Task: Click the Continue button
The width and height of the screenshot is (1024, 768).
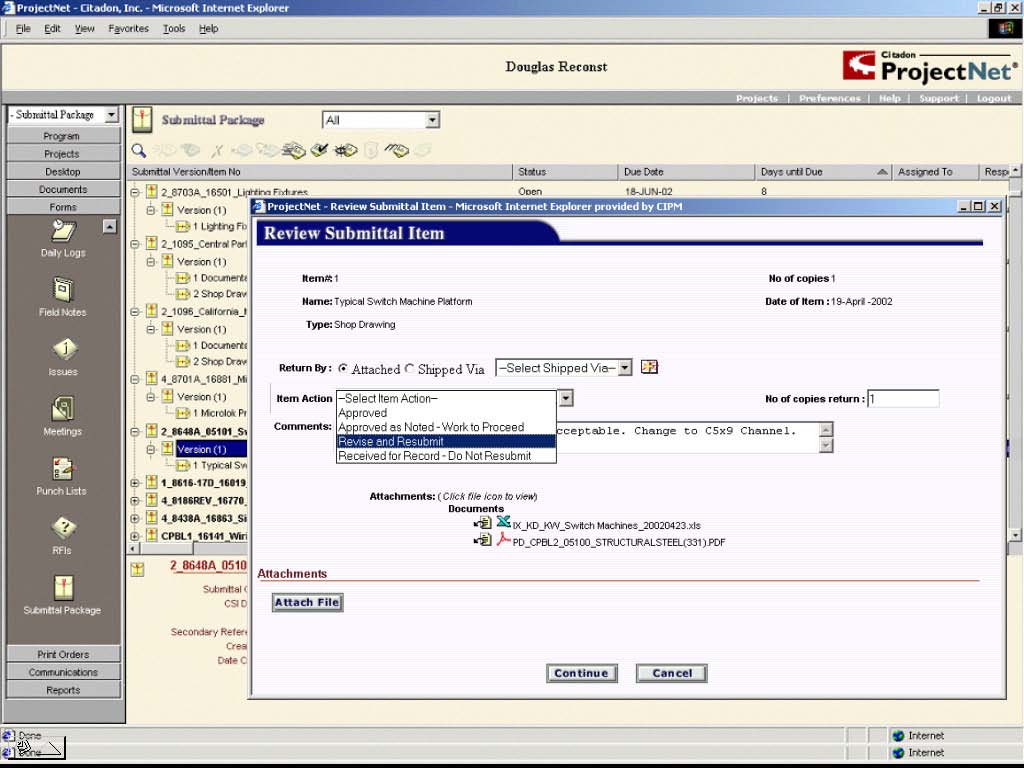Action: (x=581, y=673)
